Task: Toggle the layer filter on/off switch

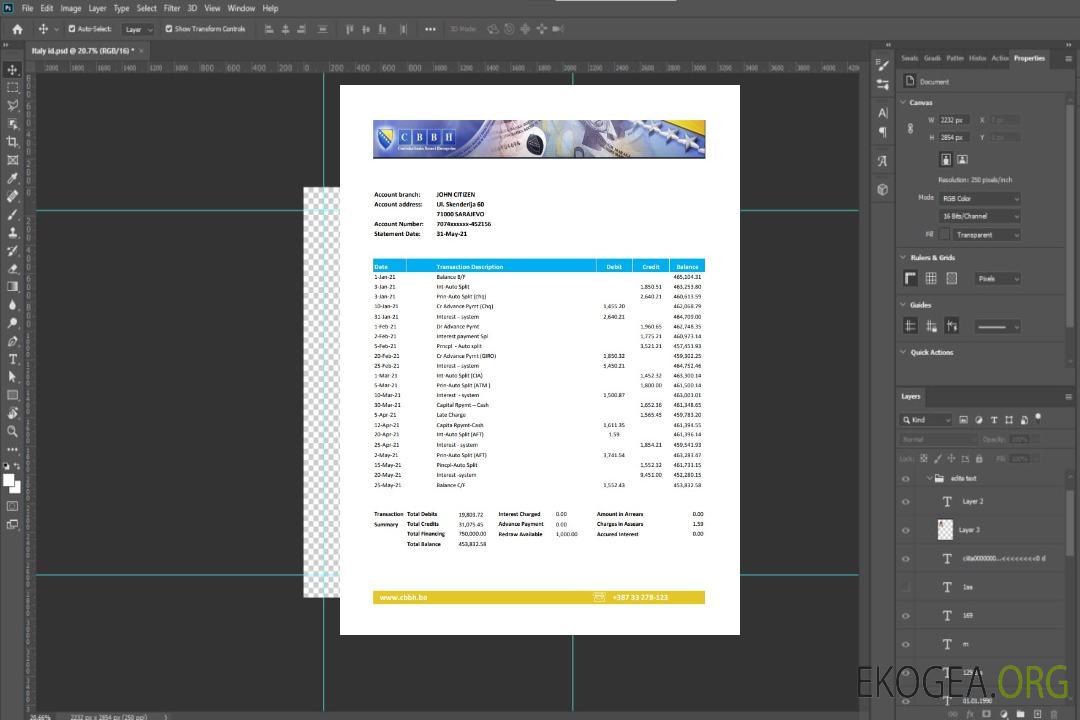Action: coord(1038,418)
